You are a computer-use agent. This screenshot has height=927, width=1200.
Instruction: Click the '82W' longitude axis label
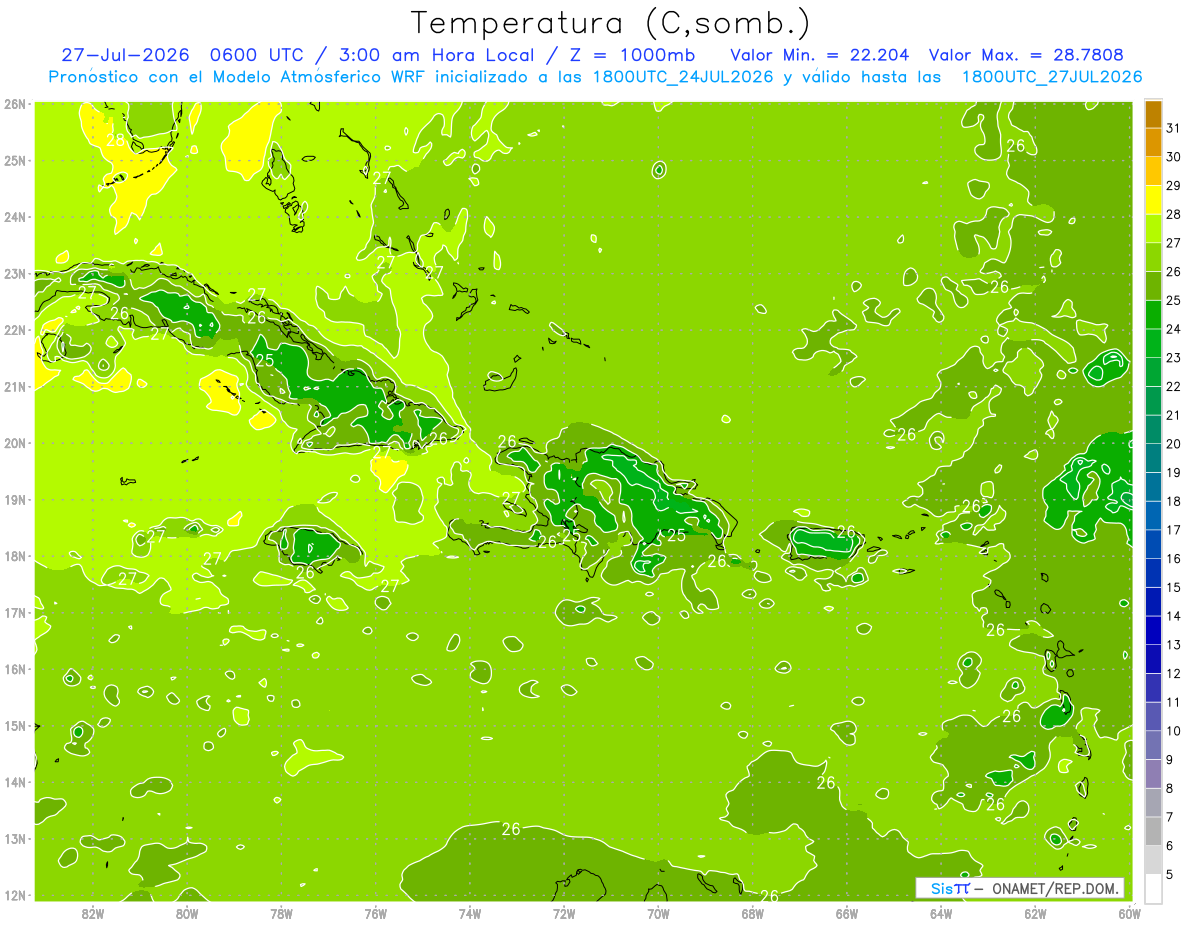coord(93,913)
